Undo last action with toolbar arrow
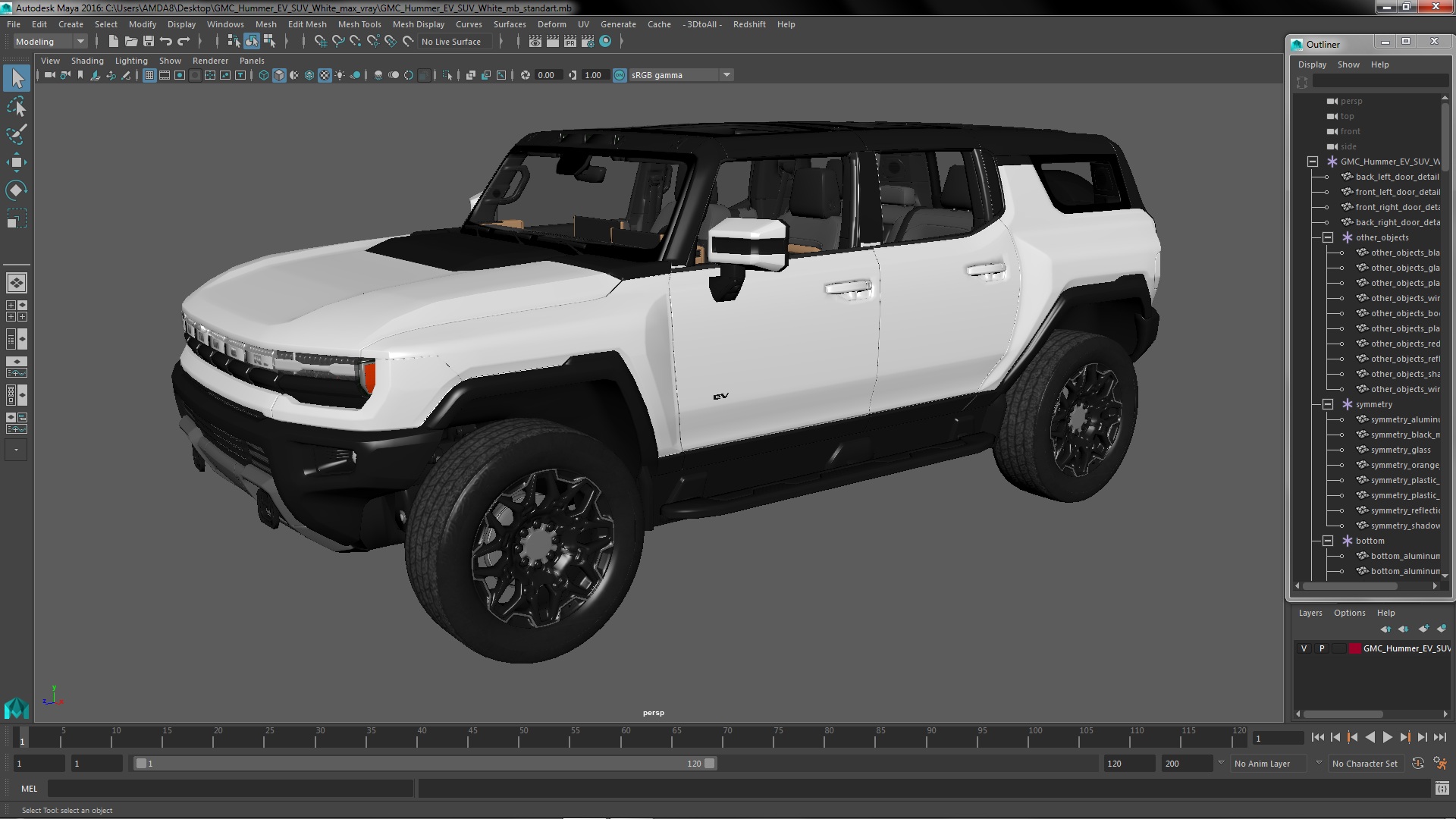Image resolution: width=1456 pixels, height=819 pixels. coord(165,42)
